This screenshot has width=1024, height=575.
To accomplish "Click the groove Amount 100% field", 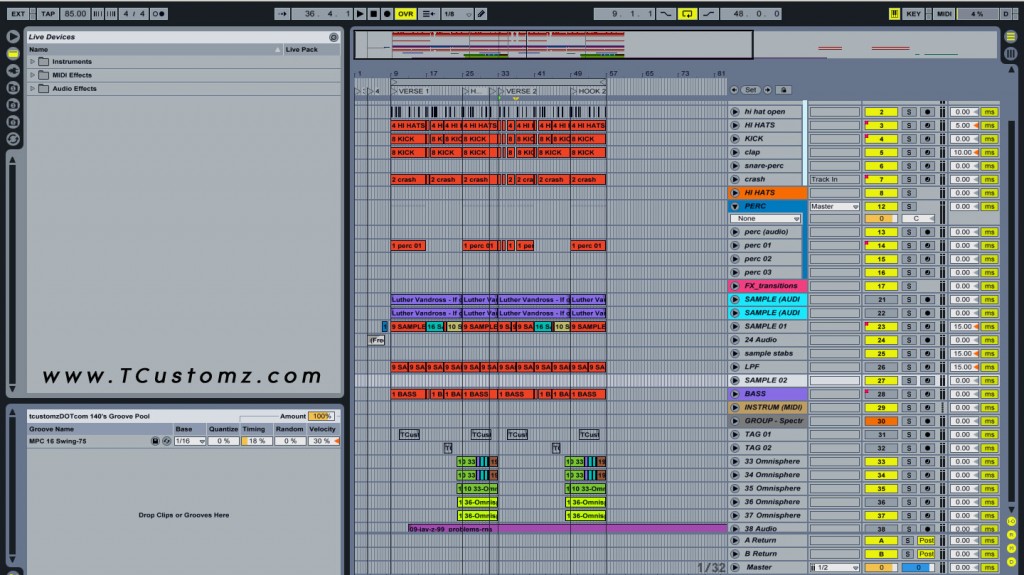I will click(321, 416).
